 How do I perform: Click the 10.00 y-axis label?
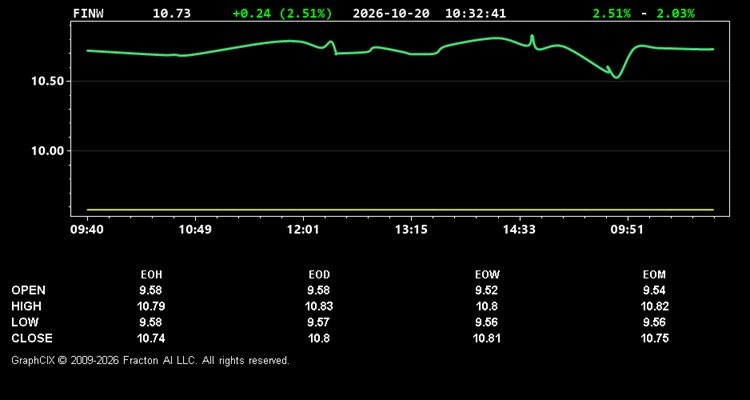(x=48, y=150)
